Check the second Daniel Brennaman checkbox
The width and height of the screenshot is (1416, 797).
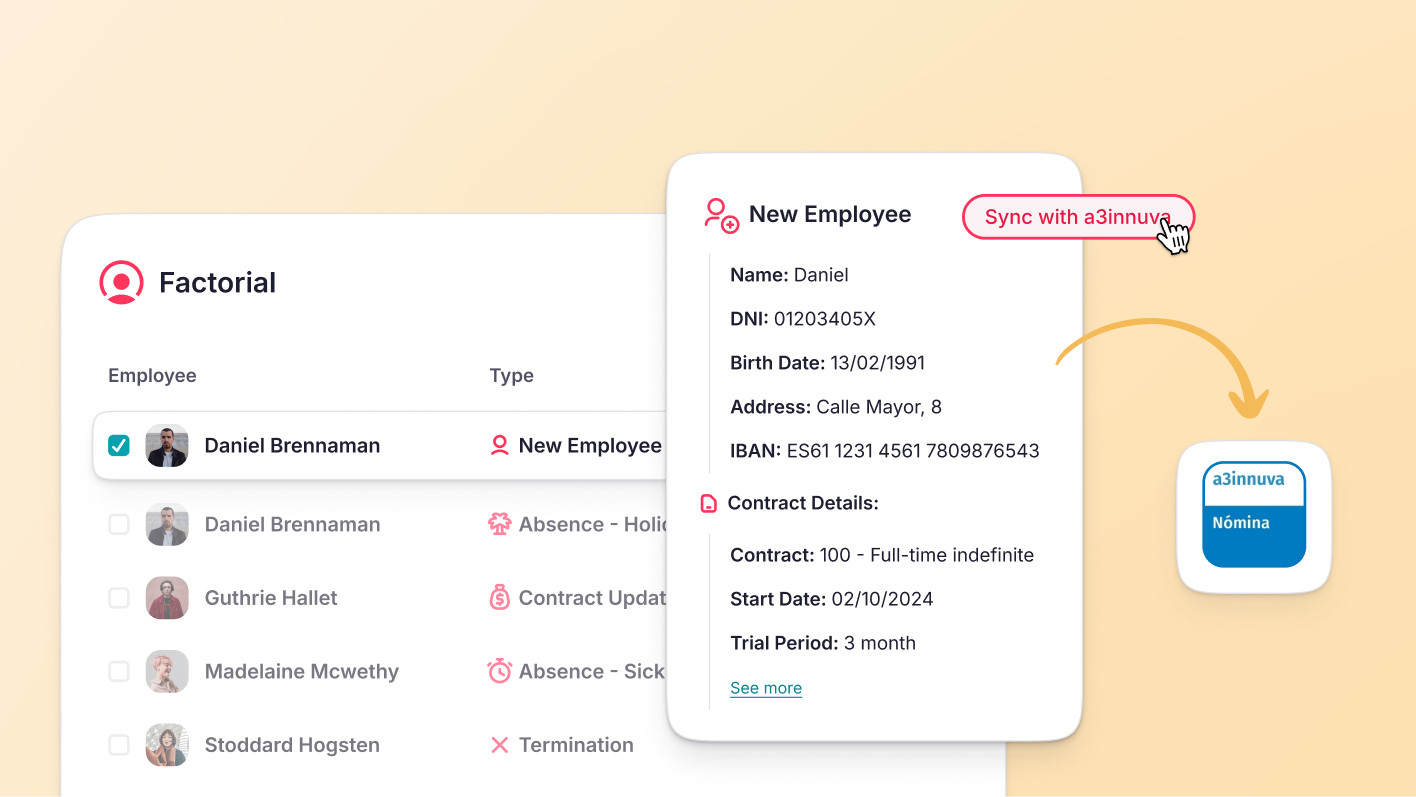(119, 524)
